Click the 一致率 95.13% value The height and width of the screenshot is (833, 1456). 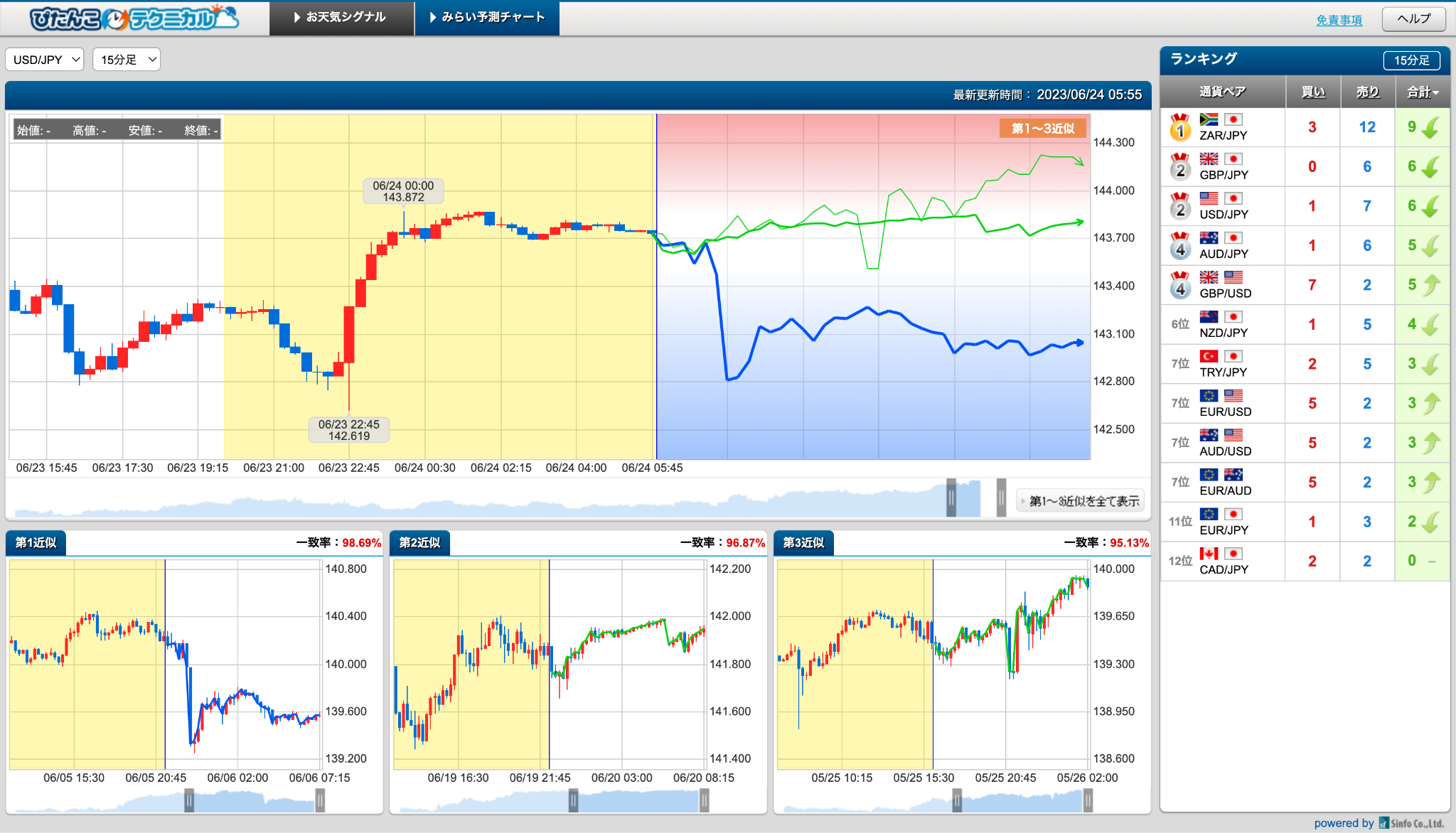pyautogui.click(x=1130, y=542)
